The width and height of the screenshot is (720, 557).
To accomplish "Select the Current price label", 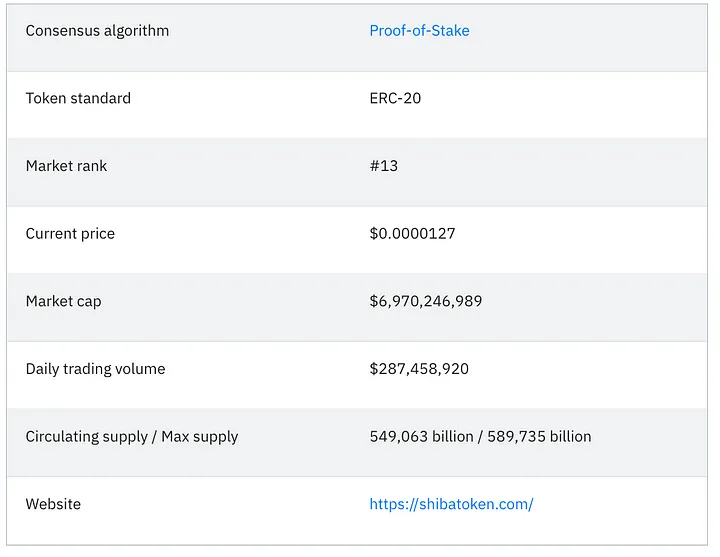I will pos(70,234).
